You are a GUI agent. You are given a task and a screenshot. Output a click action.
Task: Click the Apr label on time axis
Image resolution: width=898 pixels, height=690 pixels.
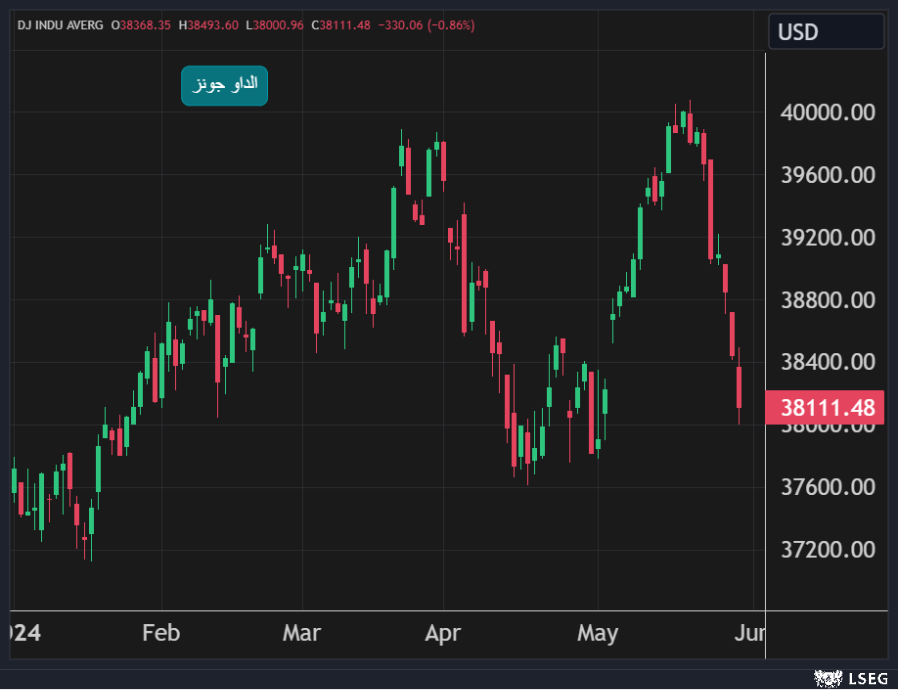[x=442, y=633]
